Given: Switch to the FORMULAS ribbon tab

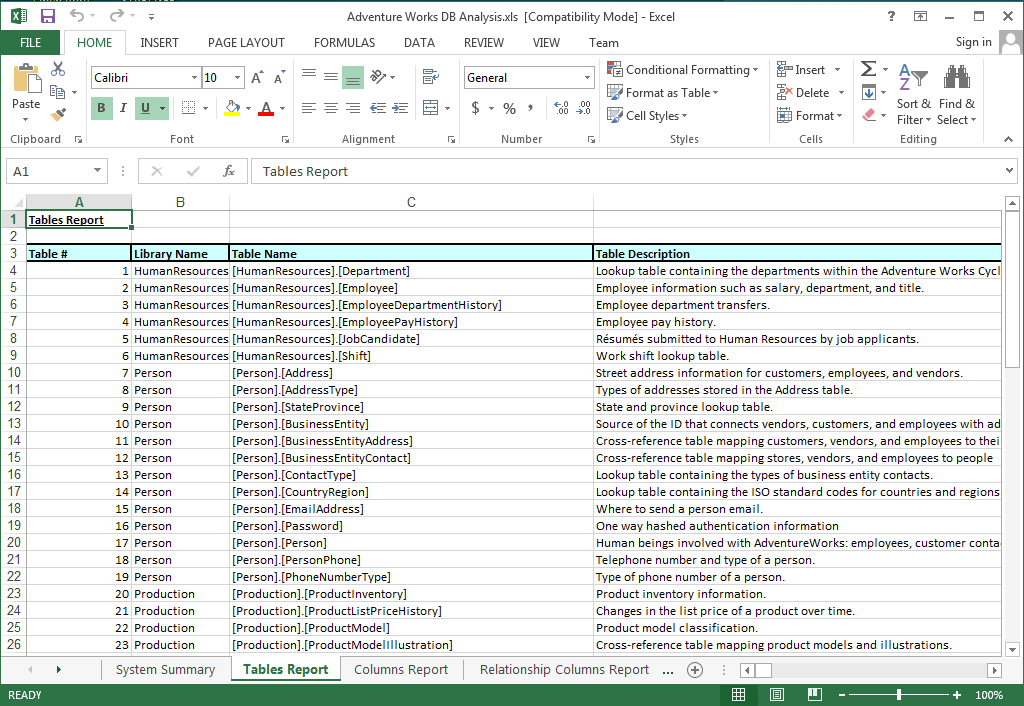Looking at the screenshot, I should pos(344,42).
